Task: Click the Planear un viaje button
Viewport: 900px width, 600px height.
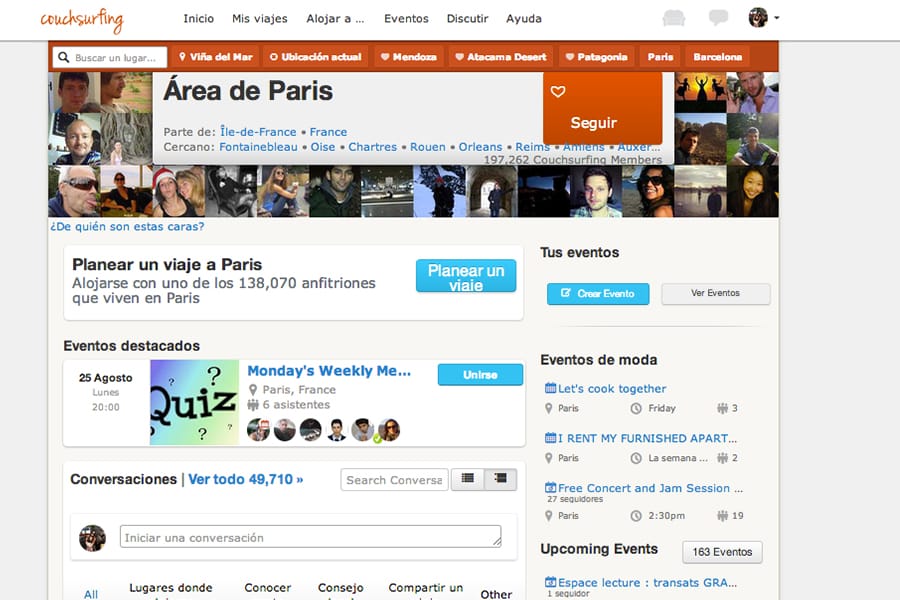Action: (x=466, y=276)
